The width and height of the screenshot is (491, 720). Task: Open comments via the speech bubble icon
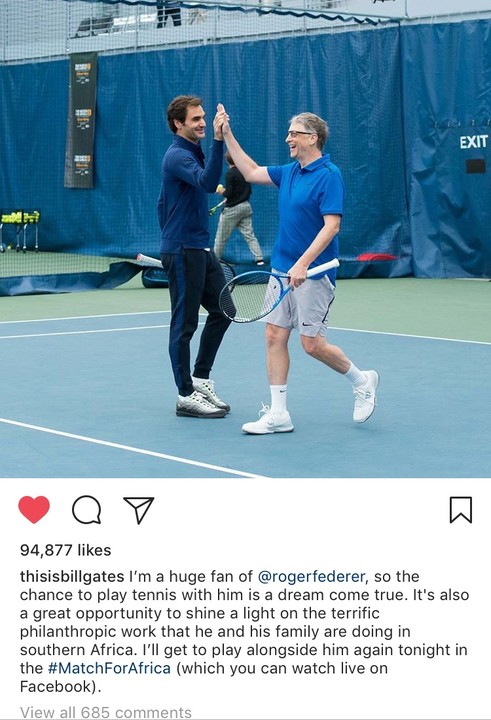(x=86, y=510)
